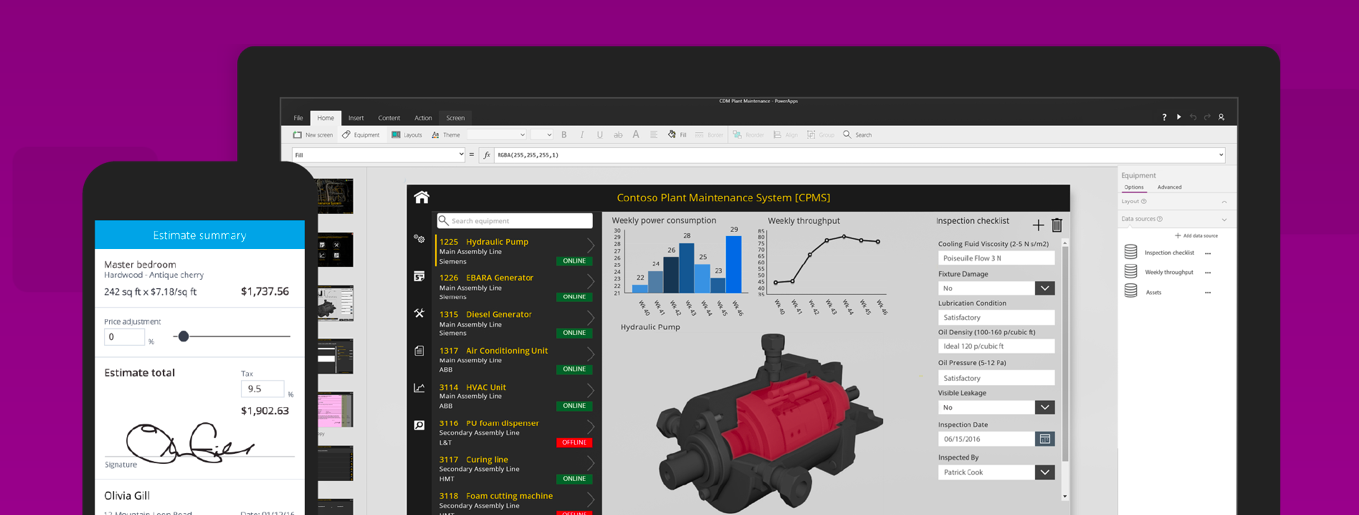1359x515 pixels.
Task: Switch to Advanced tab in Equipment panel
Action: pyautogui.click(x=1169, y=187)
